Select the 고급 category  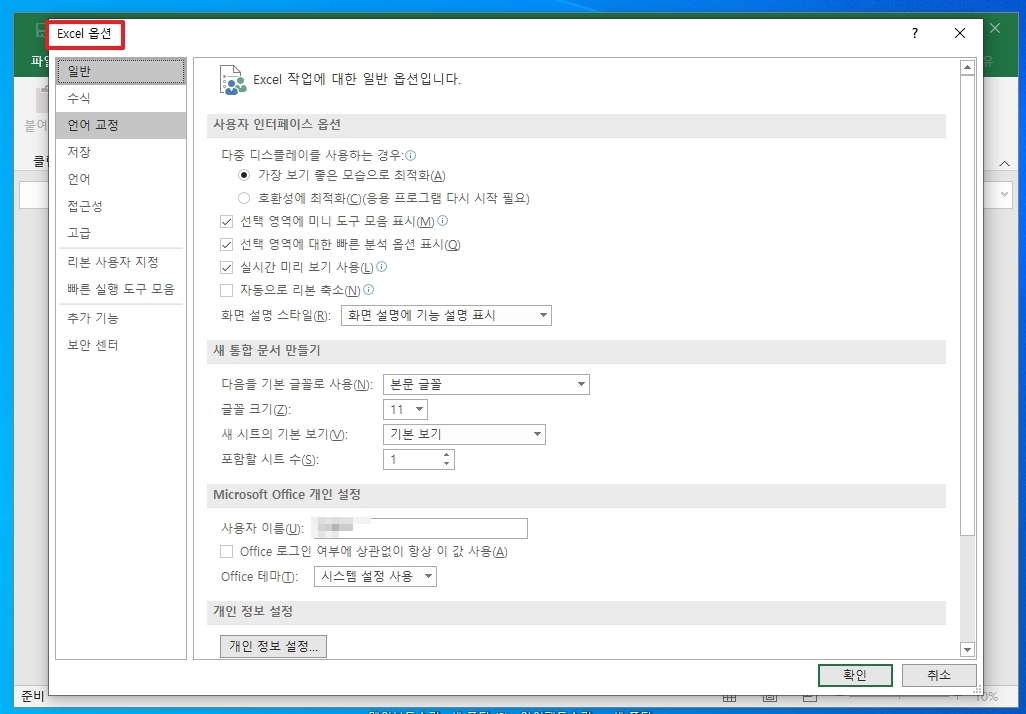click(x=121, y=233)
